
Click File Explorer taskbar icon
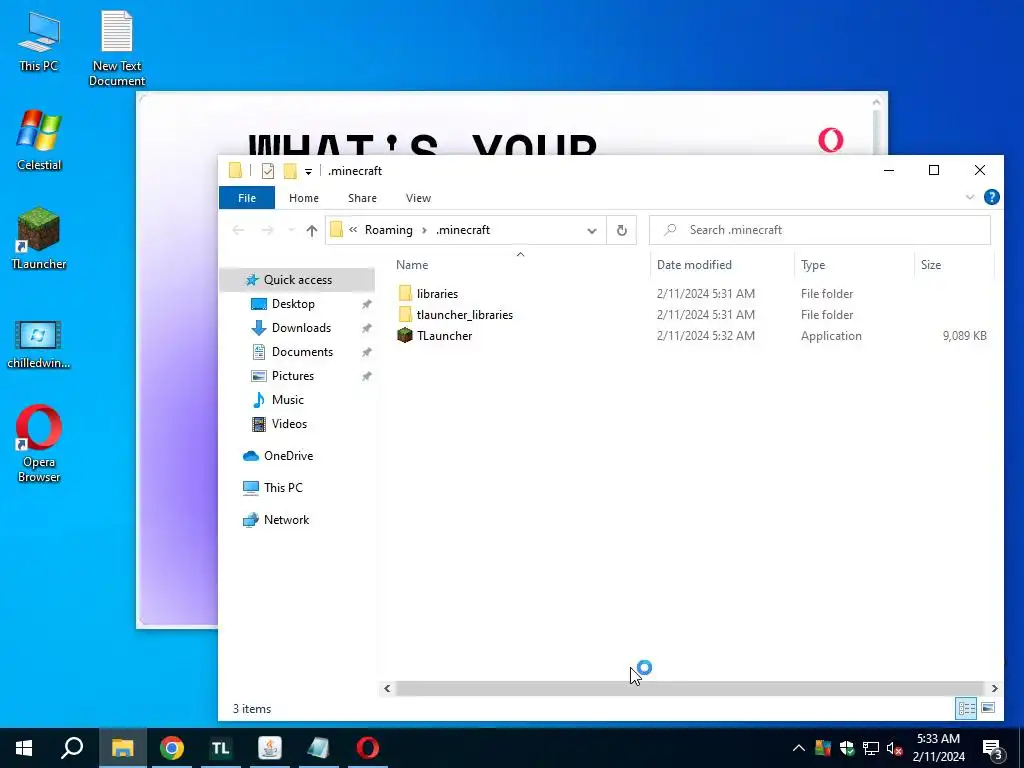point(122,748)
